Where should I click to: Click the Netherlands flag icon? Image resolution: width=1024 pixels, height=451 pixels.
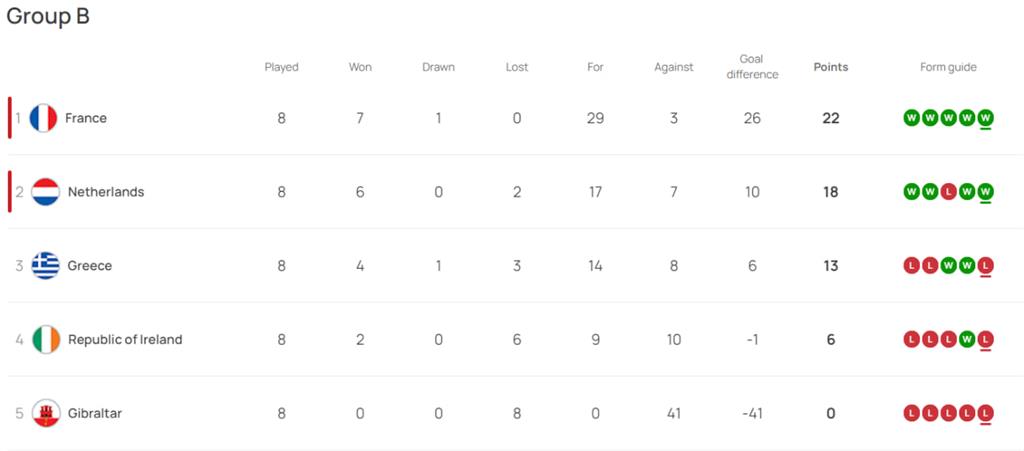[46, 192]
